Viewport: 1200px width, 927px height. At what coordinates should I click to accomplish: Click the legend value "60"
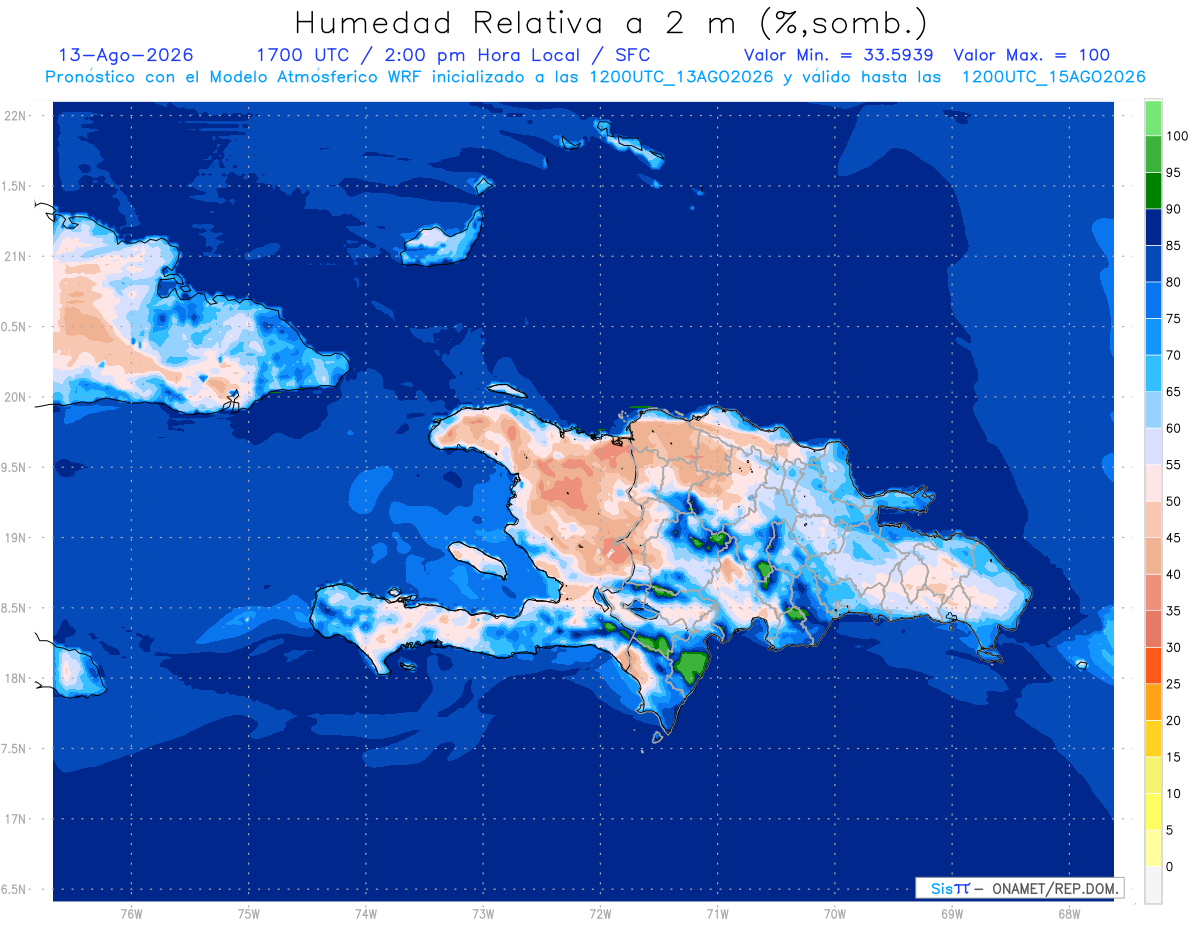click(1173, 428)
